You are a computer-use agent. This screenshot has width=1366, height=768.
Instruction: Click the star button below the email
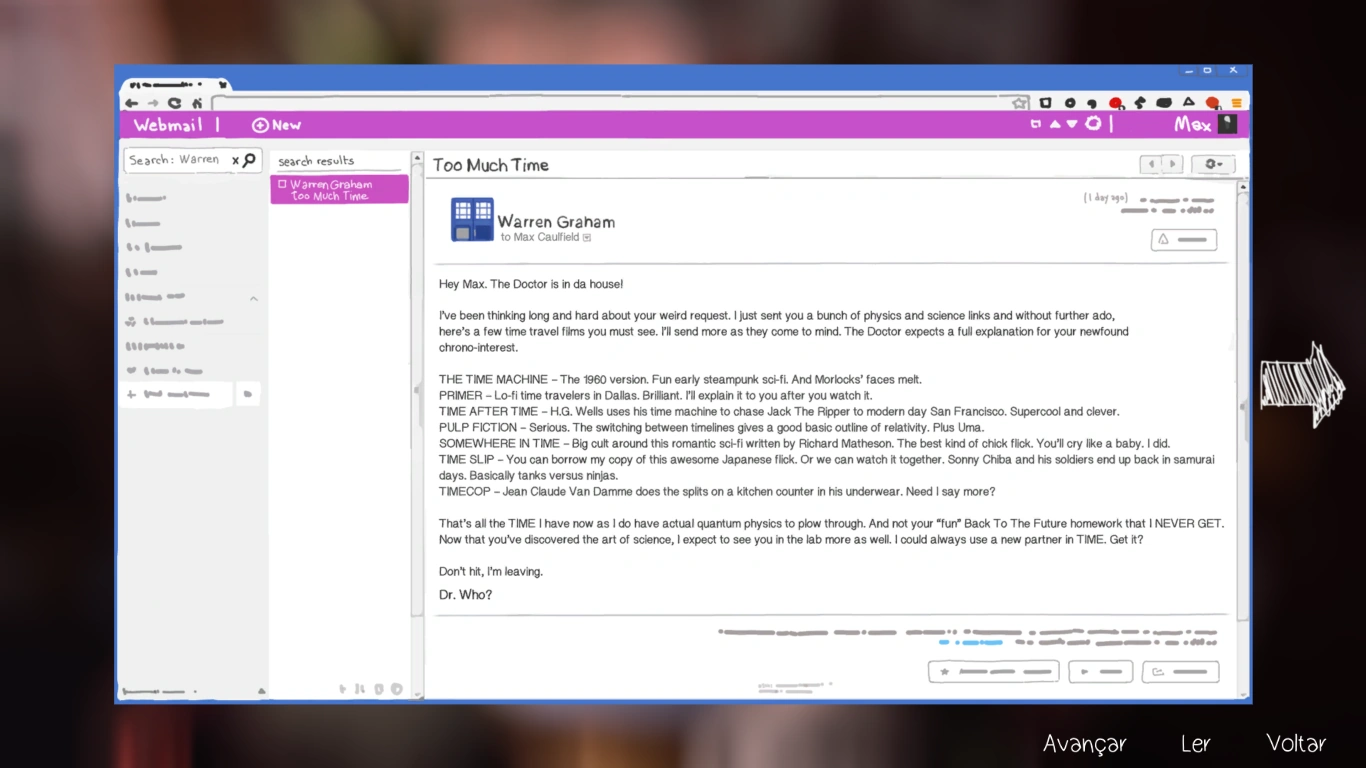tap(994, 672)
